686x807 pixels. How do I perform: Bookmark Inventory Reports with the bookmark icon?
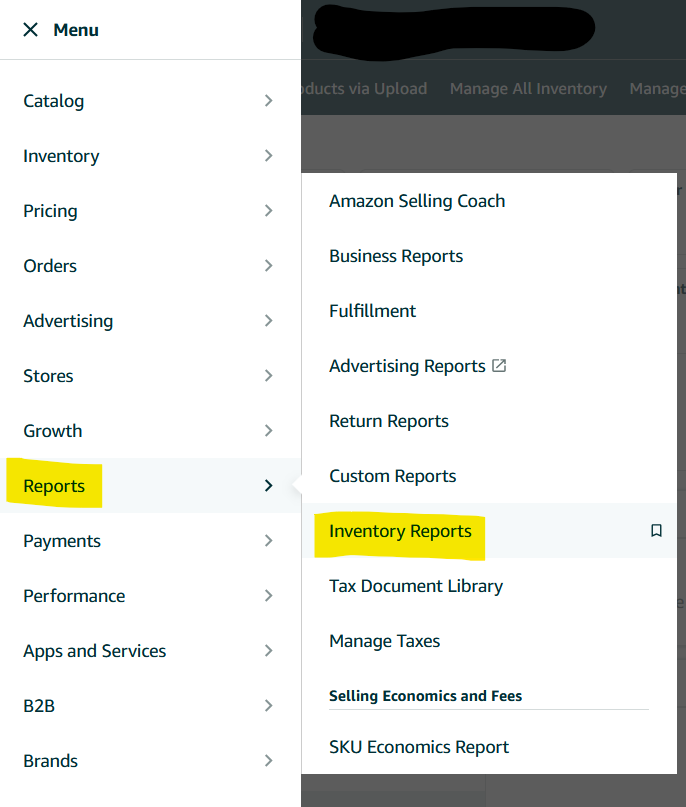pyautogui.click(x=656, y=531)
